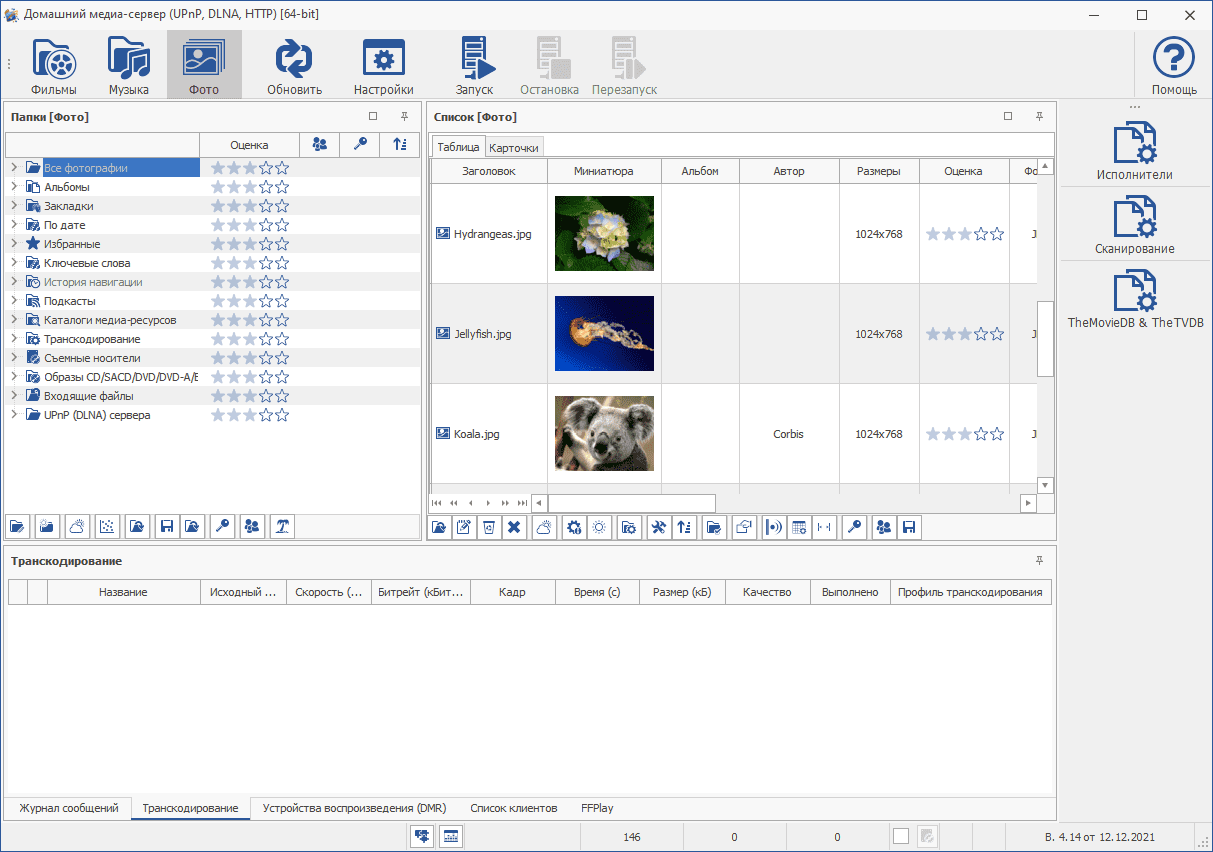Switch to the Карточки tab

(x=515, y=148)
